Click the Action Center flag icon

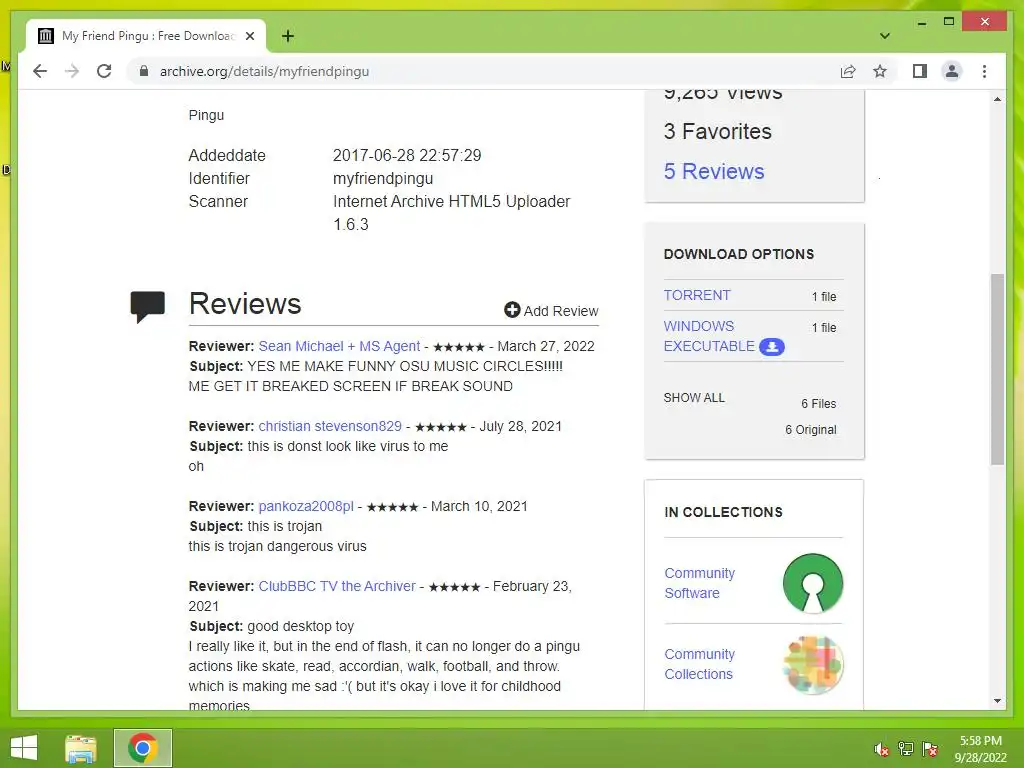pos(929,749)
